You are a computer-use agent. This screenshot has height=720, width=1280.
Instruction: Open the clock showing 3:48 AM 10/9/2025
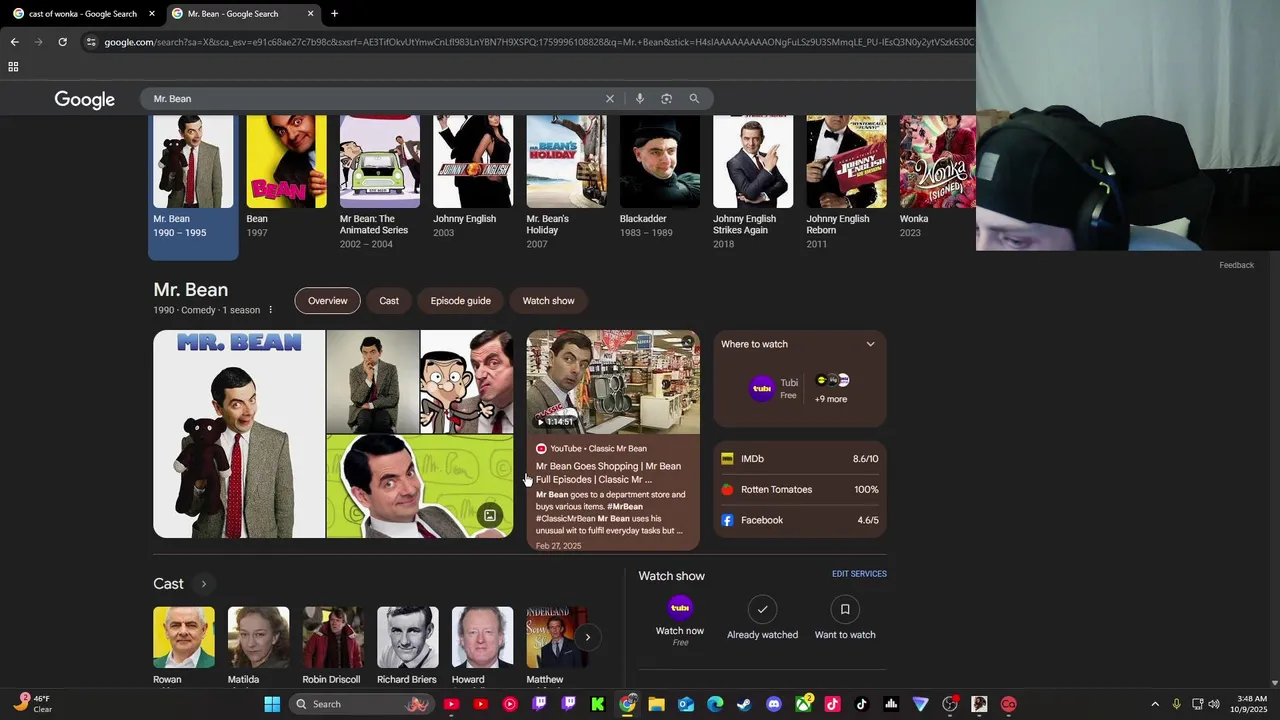pos(1251,704)
